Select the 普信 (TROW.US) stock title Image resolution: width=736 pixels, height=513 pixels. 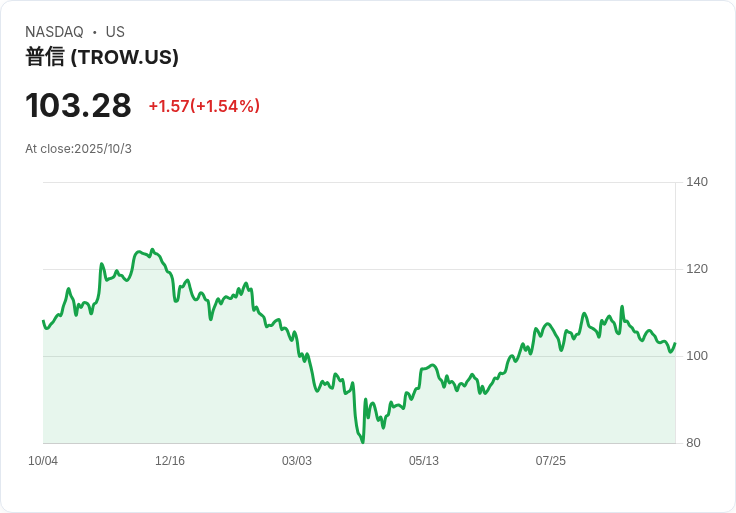point(102,57)
